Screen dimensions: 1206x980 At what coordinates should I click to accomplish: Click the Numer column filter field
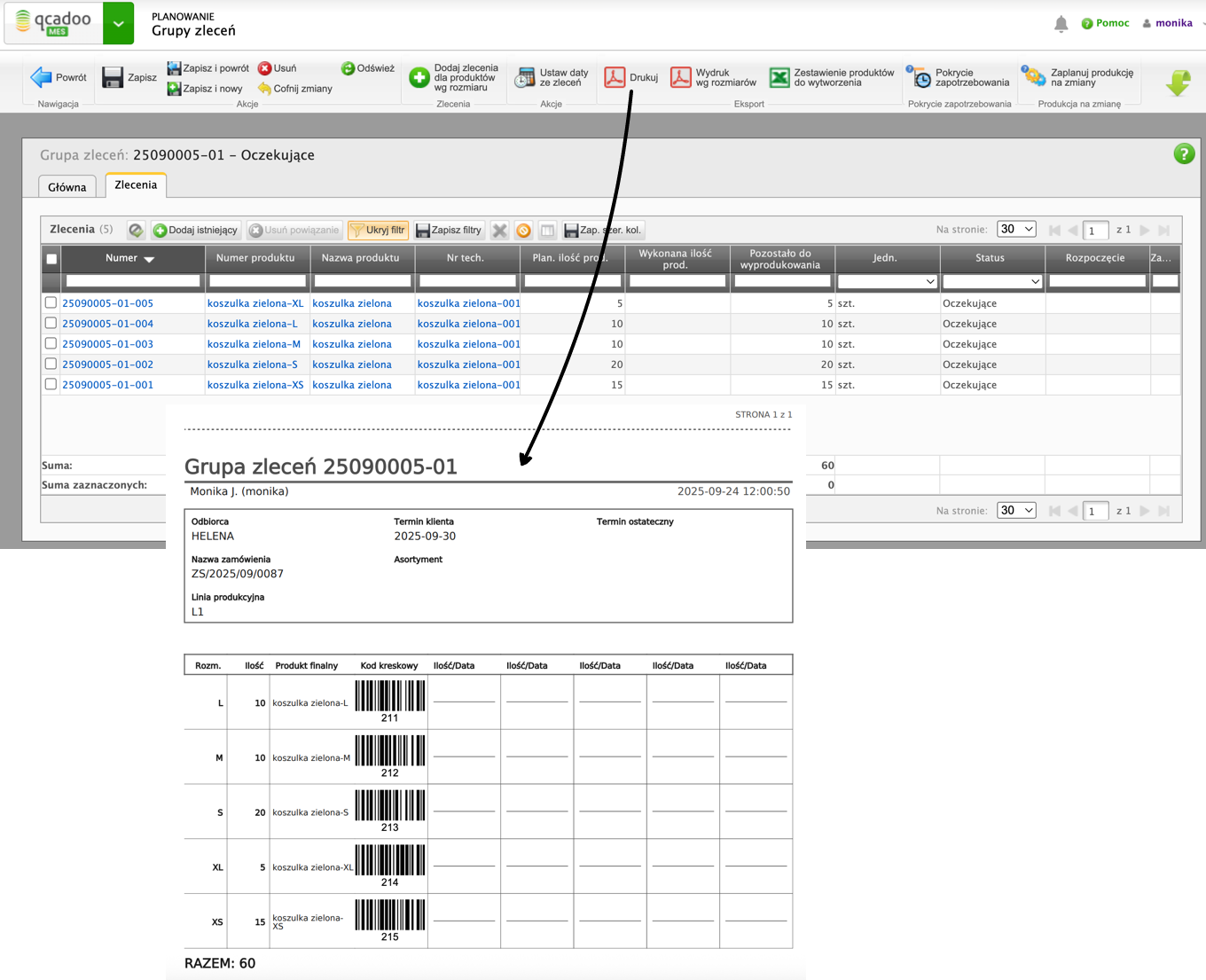(x=133, y=281)
